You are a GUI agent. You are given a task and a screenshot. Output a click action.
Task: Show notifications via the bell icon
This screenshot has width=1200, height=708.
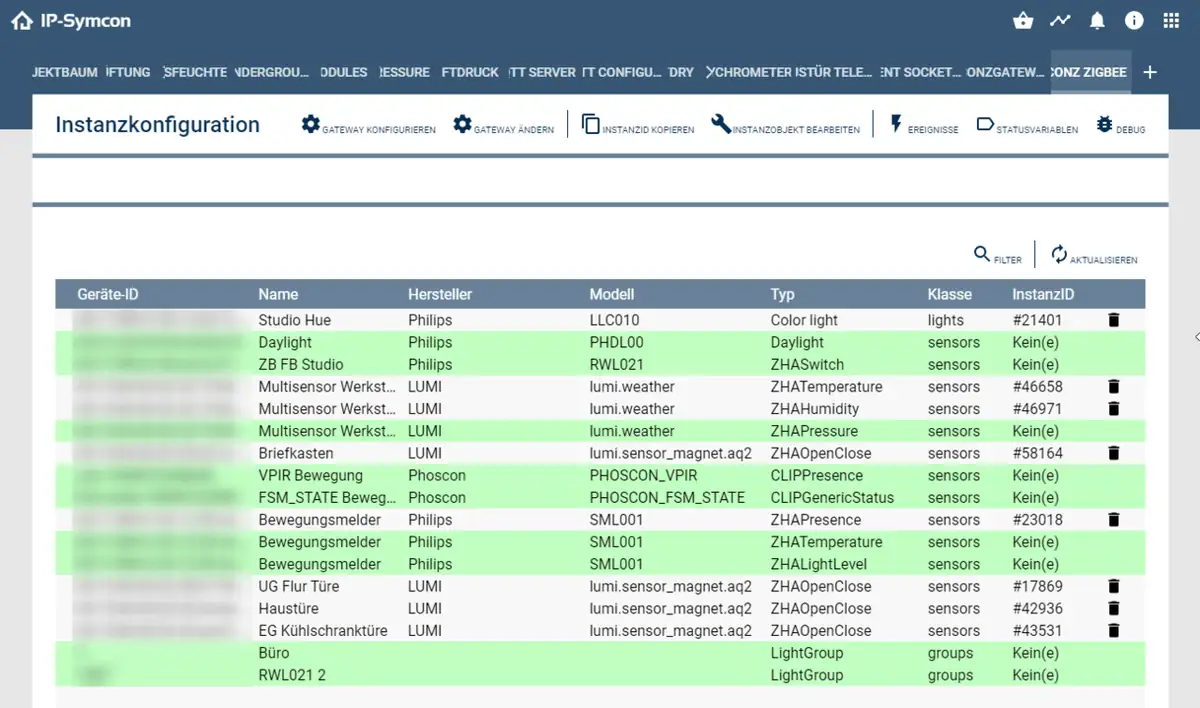pyautogui.click(x=1097, y=21)
